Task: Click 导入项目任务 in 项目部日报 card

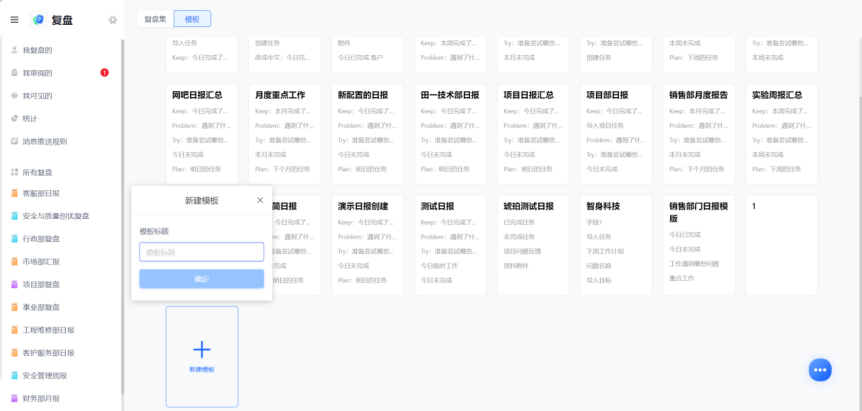Action: point(605,125)
